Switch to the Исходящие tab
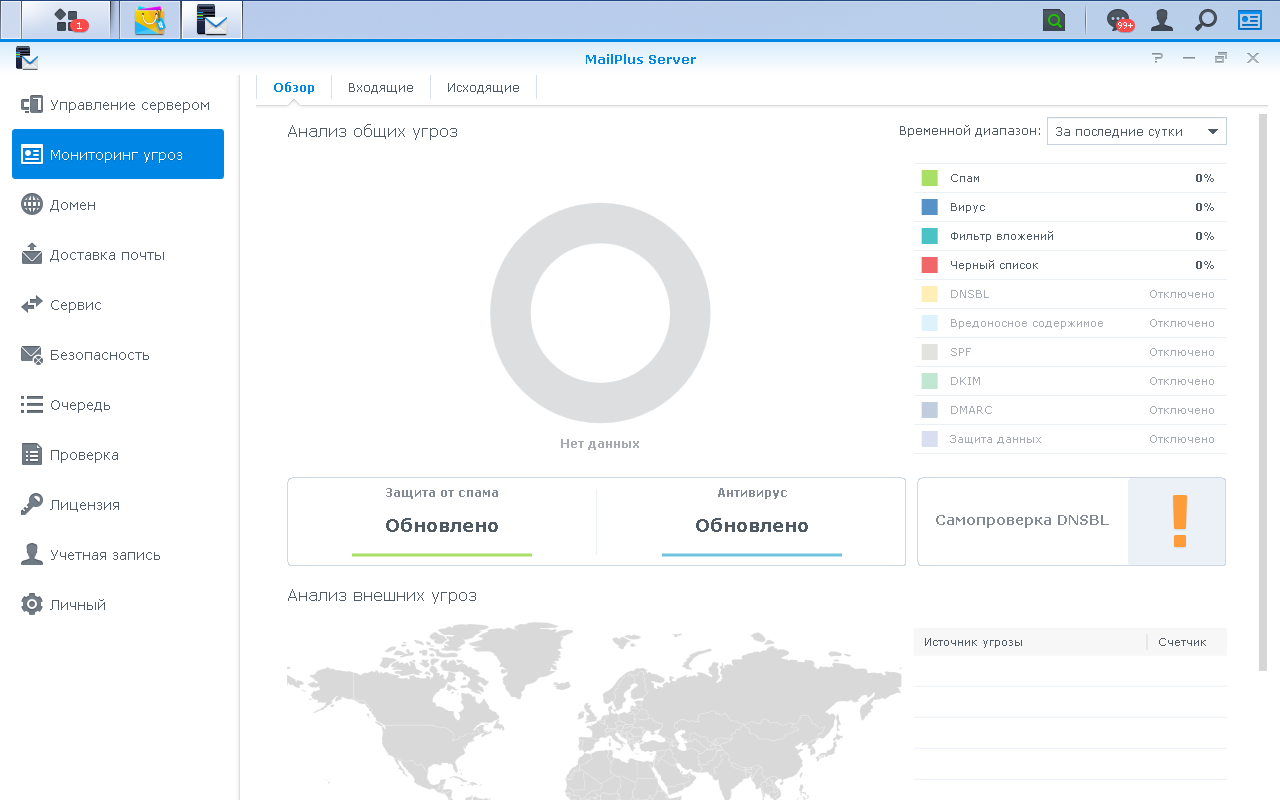1280x800 pixels. tap(483, 87)
